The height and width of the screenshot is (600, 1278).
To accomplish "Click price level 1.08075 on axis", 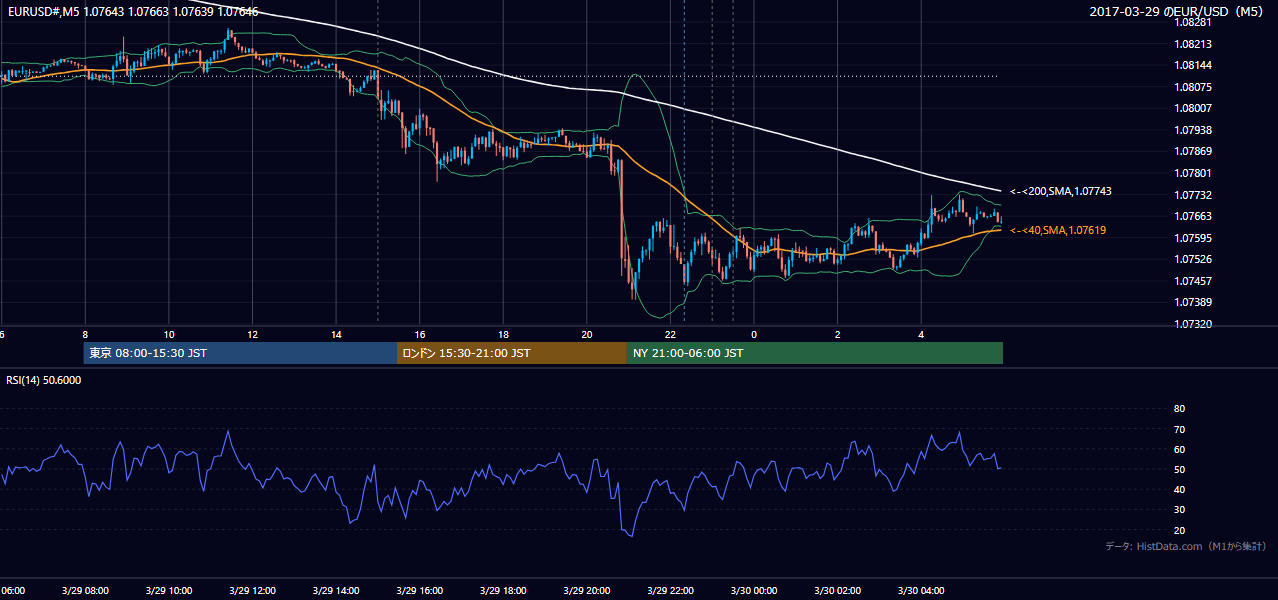I will click(1193, 86).
